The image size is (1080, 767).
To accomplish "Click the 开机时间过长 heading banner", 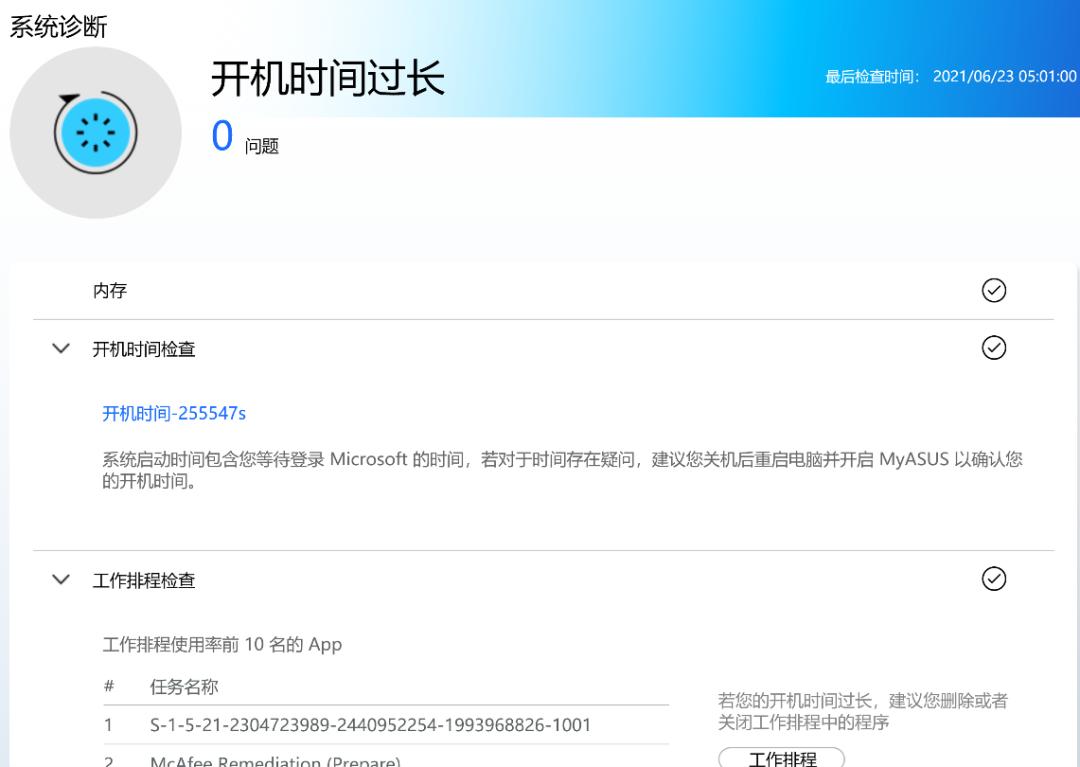I will (330, 78).
